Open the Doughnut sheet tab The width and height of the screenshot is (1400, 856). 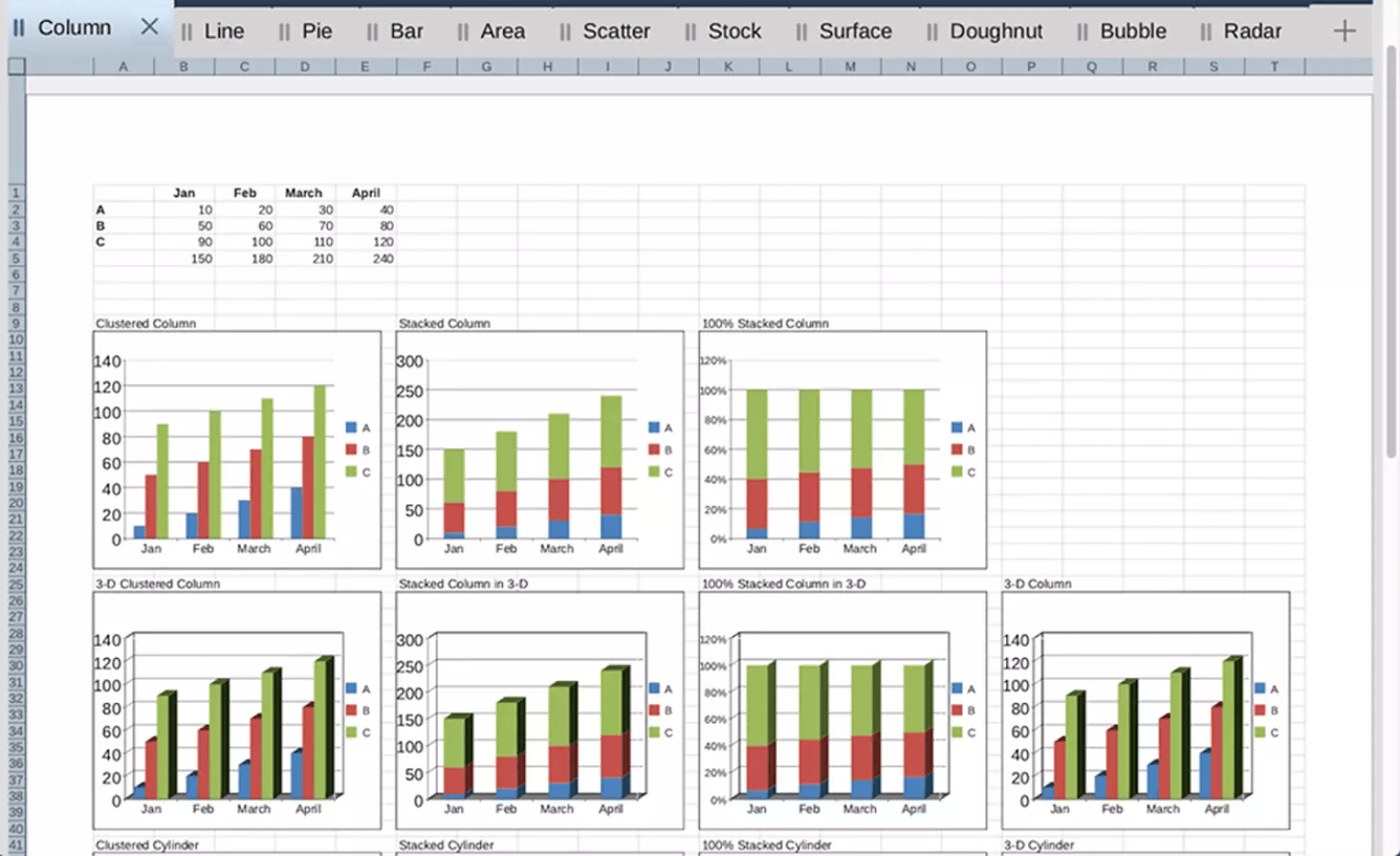[995, 31]
